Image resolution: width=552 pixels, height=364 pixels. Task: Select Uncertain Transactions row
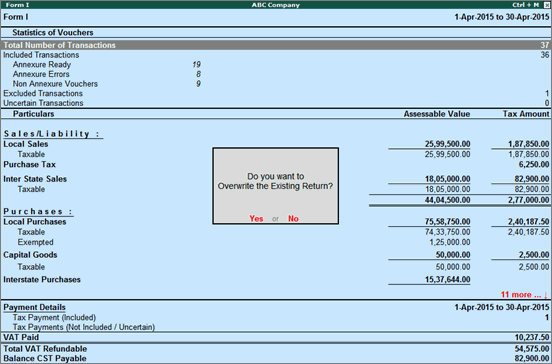tap(276, 103)
